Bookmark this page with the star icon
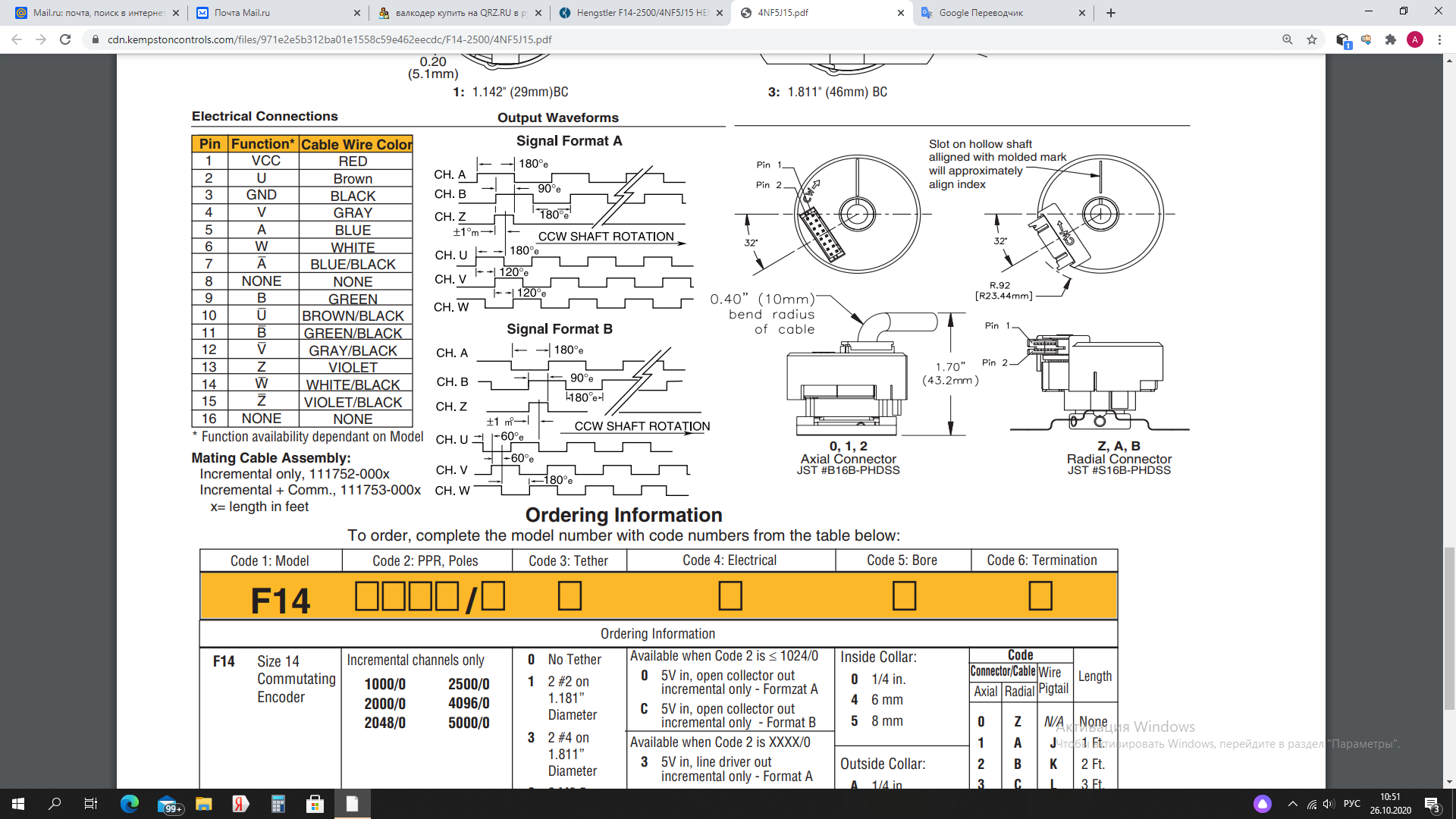This screenshot has width=1456, height=819. [x=1312, y=39]
